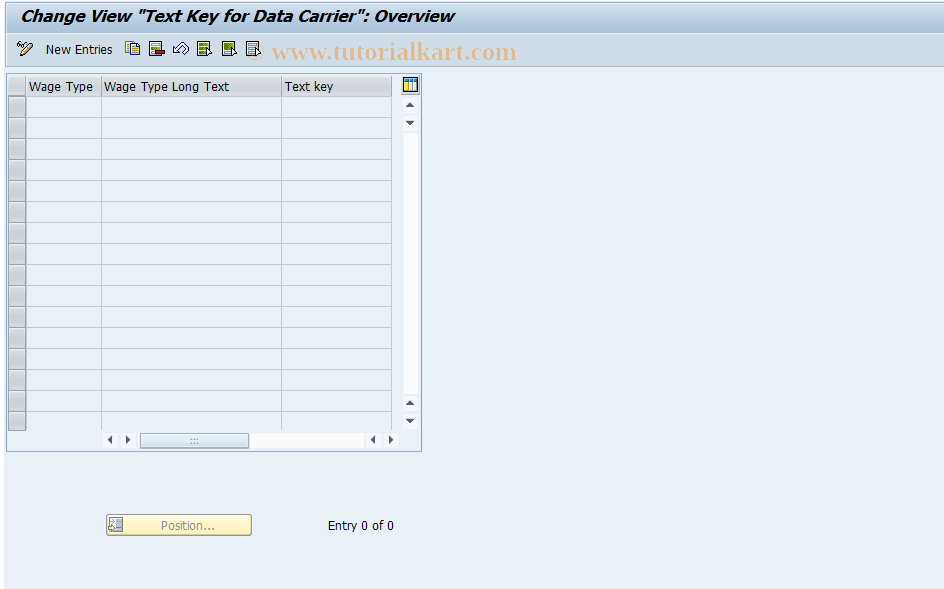Click the left arrow at the horizontal scrollbar end
This screenshot has height=589, width=944.
click(x=373, y=440)
